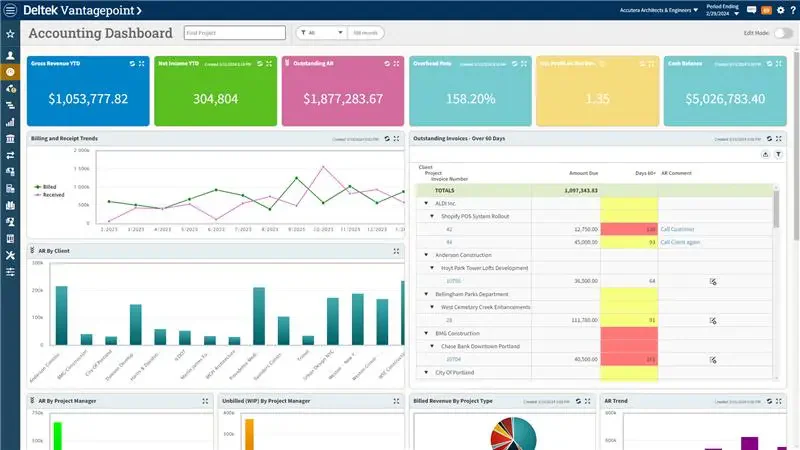
Task: Collapse the Hoyt Park Tower Lofts Development project
Action: coord(432,268)
